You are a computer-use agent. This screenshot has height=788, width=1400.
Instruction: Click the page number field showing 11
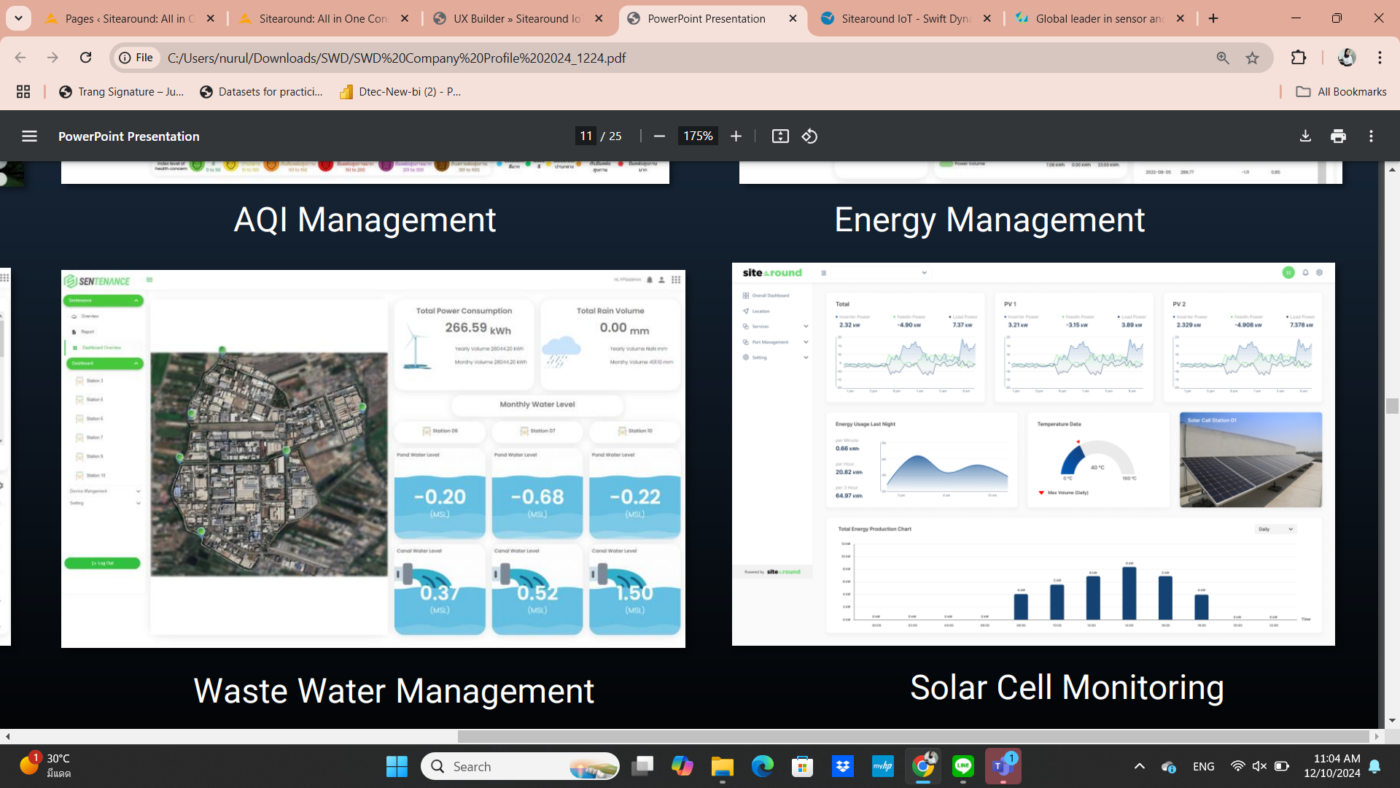[586, 135]
